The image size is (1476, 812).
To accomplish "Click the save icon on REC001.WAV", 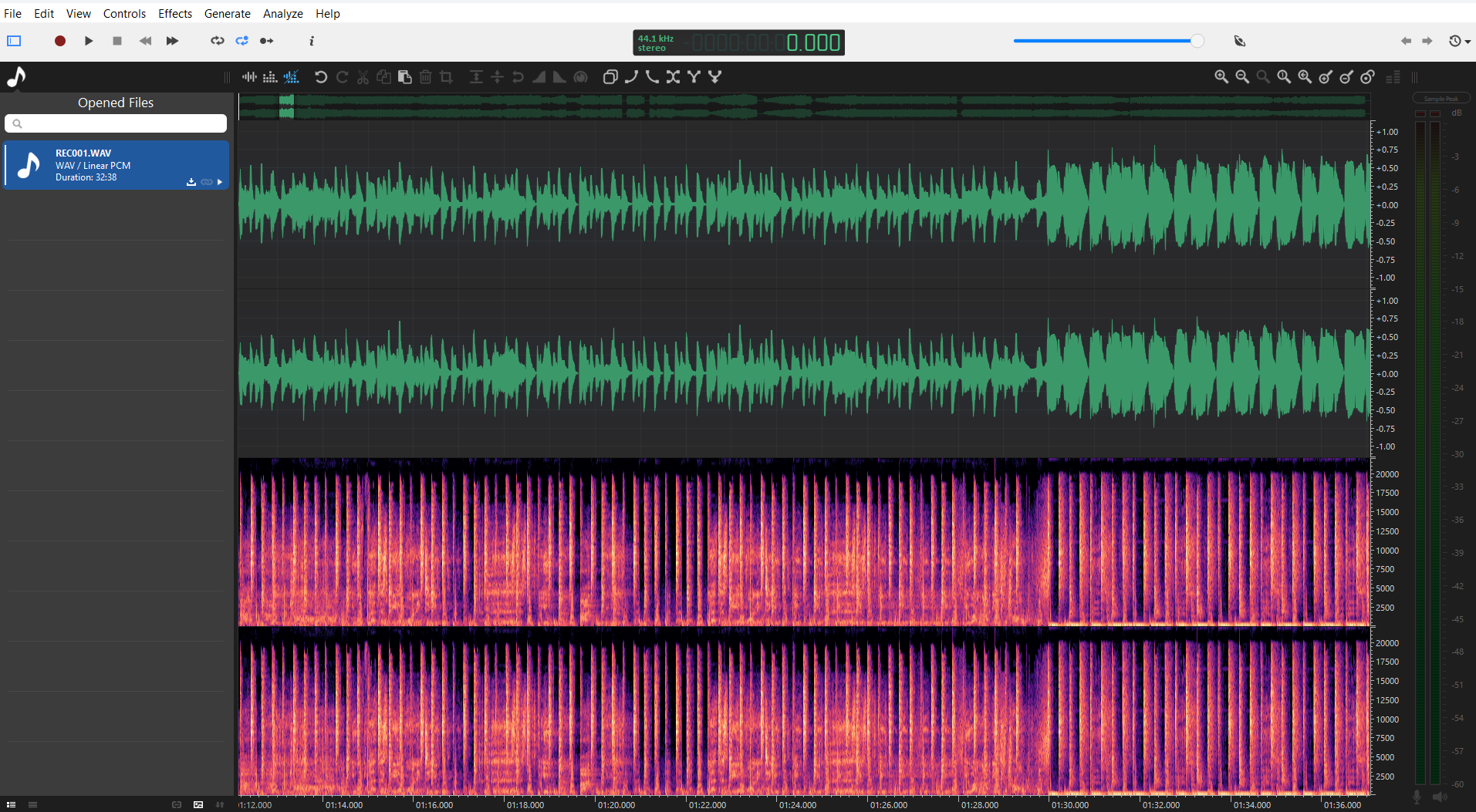I will coord(191,182).
